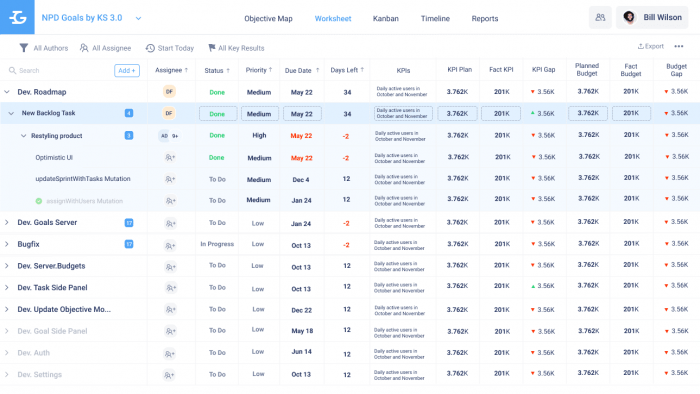Open the team members icon beside Bill Wilson
The height and width of the screenshot is (394, 700).
click(600, 17)
